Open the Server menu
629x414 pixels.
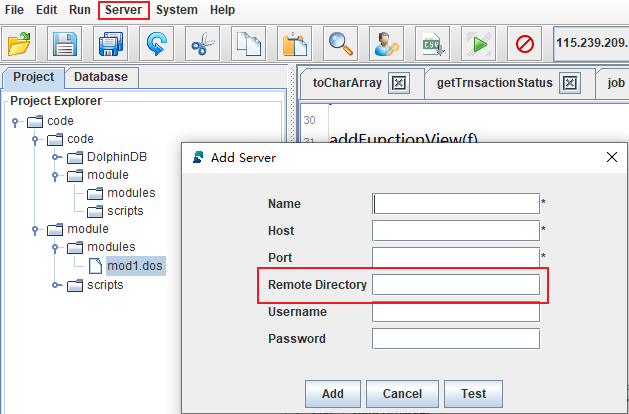[x=124, y=10]
